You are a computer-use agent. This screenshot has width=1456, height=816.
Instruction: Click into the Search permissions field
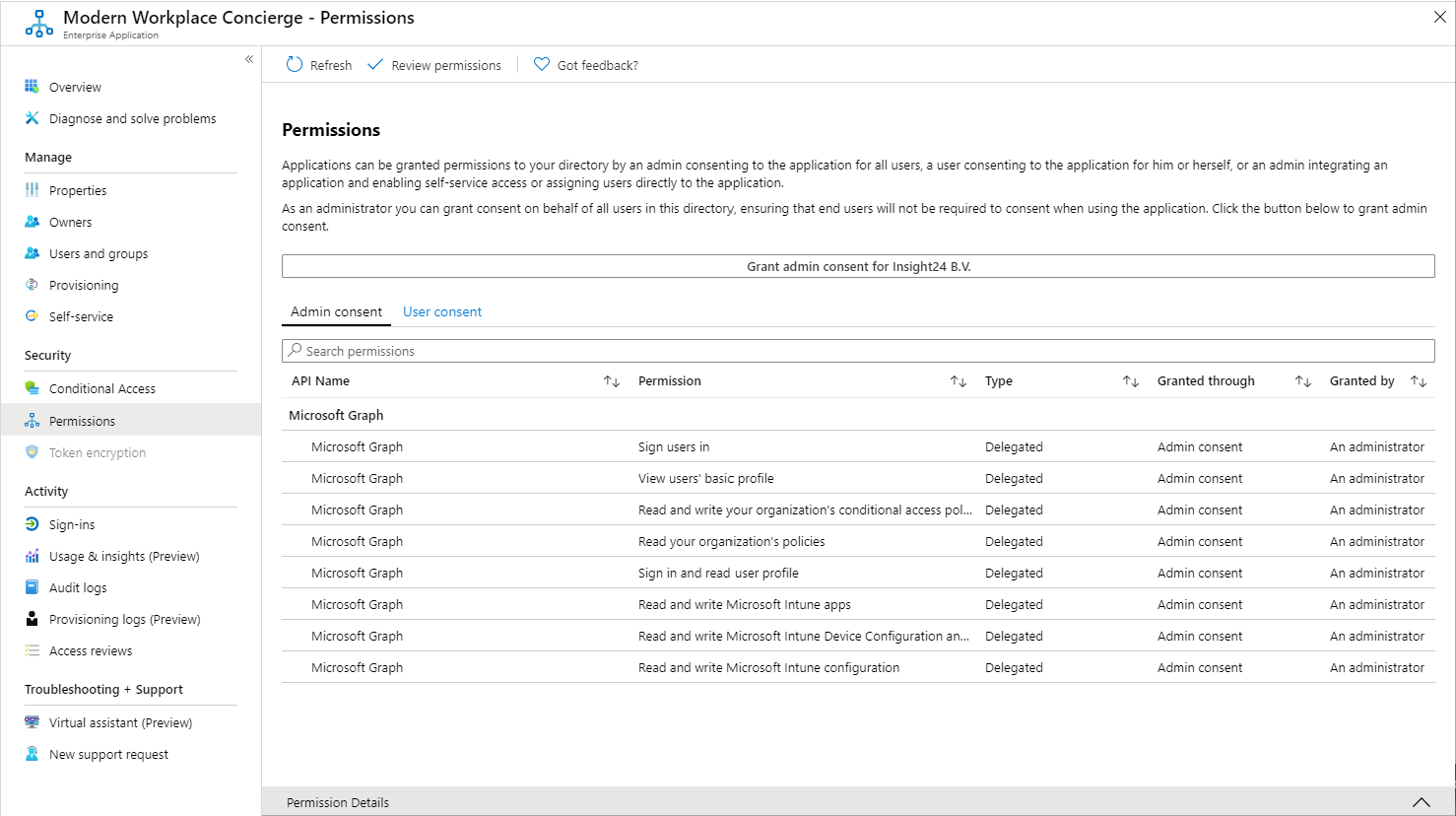click(x=858, y=351)
